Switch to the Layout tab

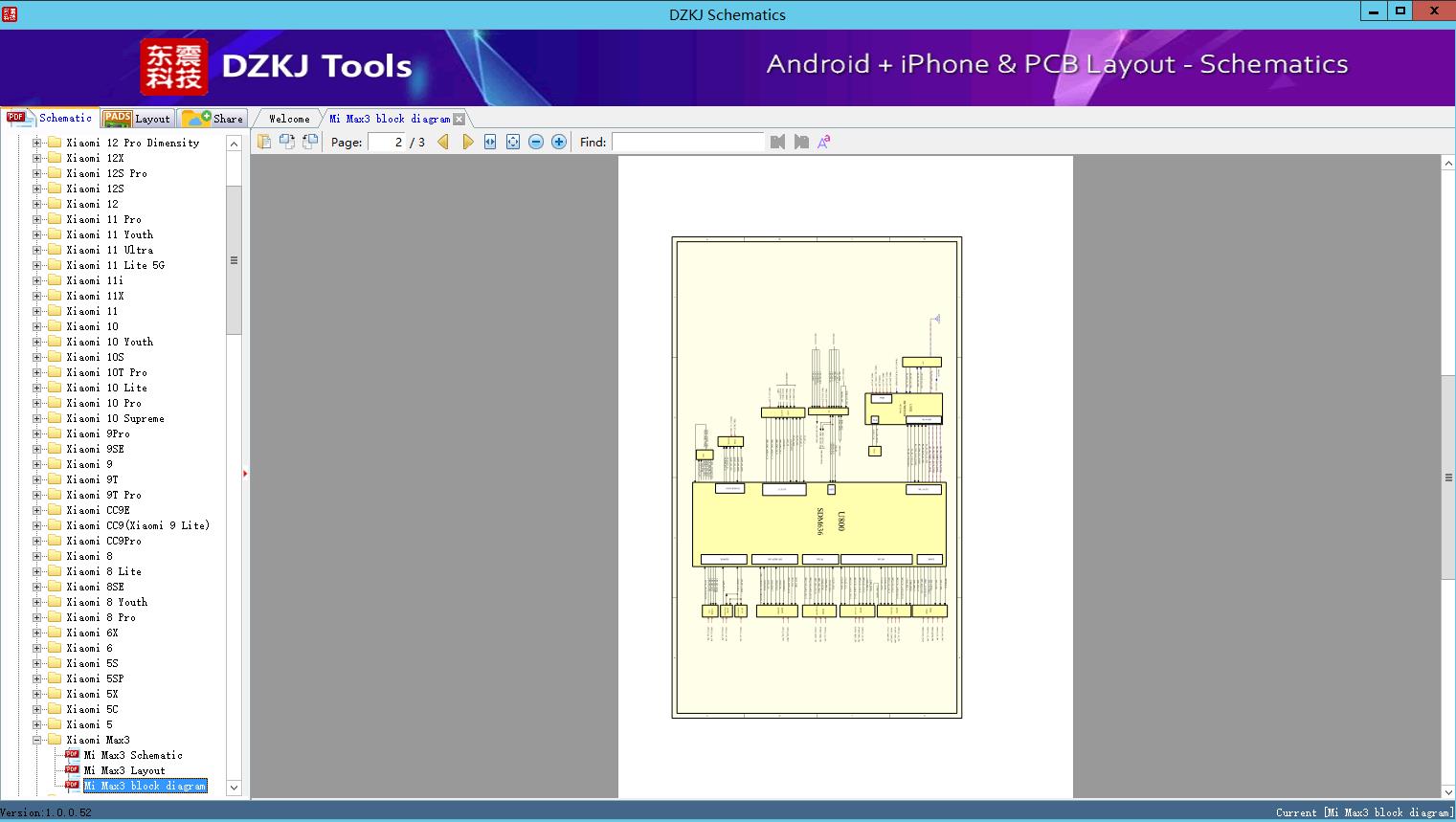137,119
